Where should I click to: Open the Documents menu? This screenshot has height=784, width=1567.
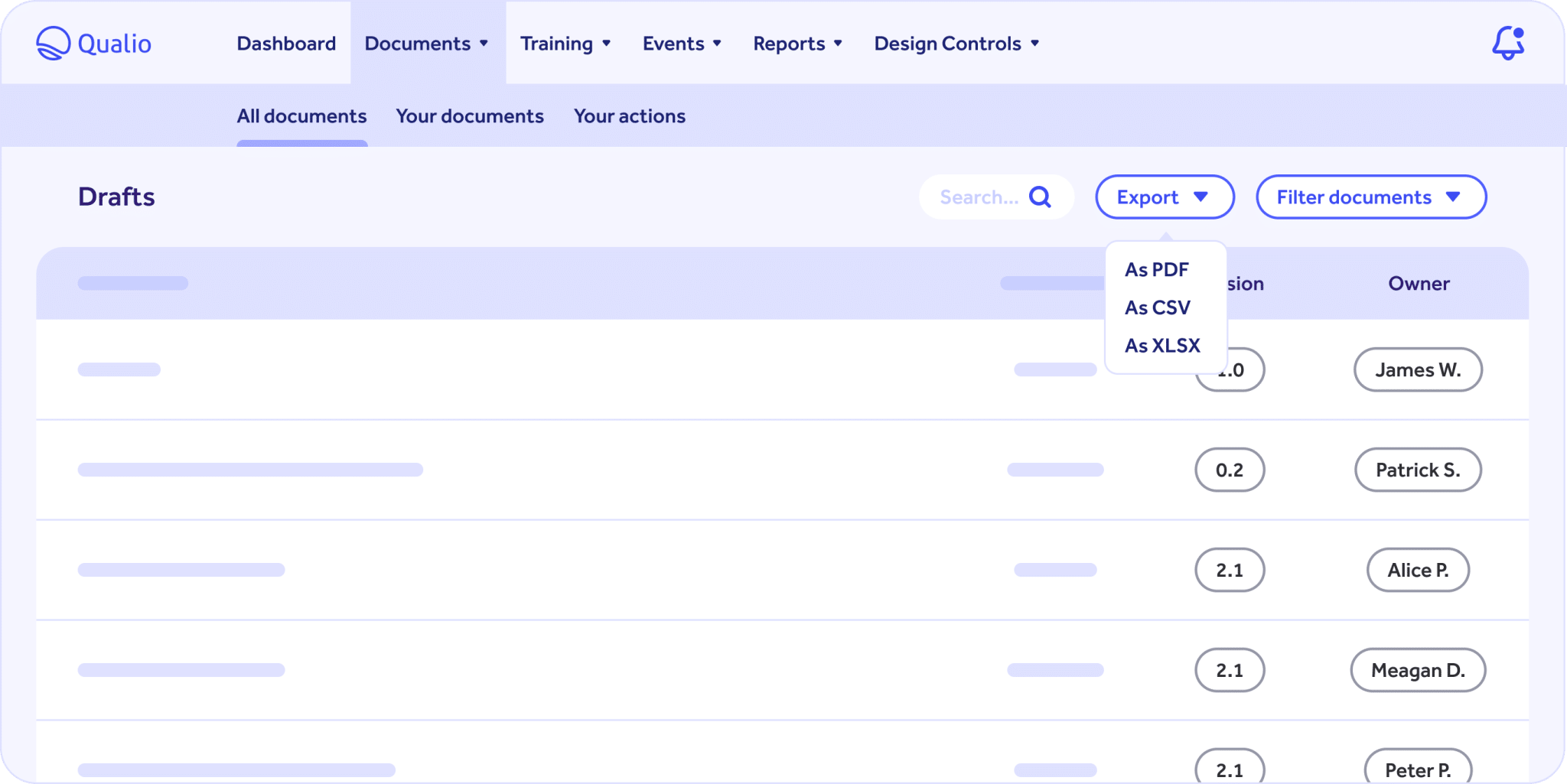pyautogui.click(x=426, y=44)
